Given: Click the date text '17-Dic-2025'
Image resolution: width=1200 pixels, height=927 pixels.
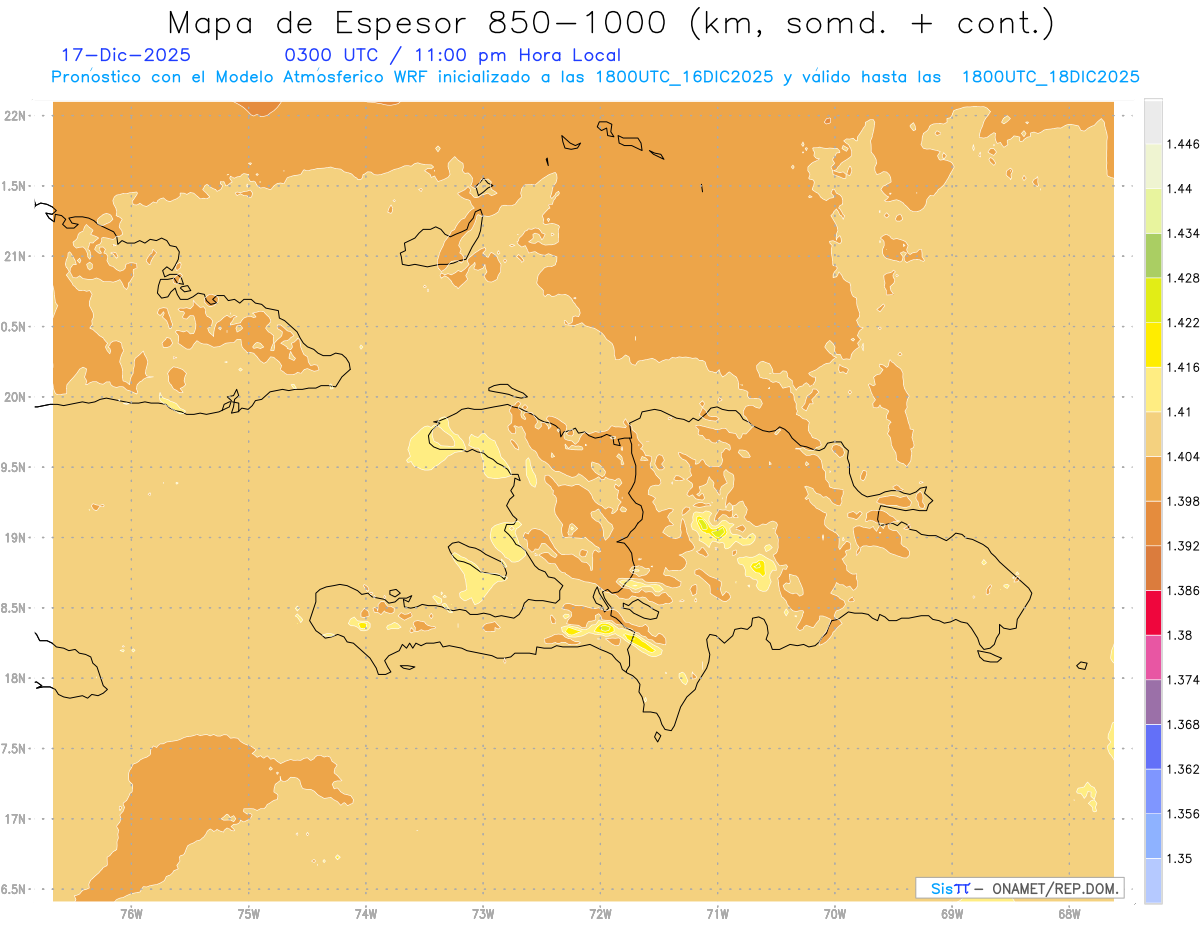Looking at the screenshot, I should click(x=126, y=55).
